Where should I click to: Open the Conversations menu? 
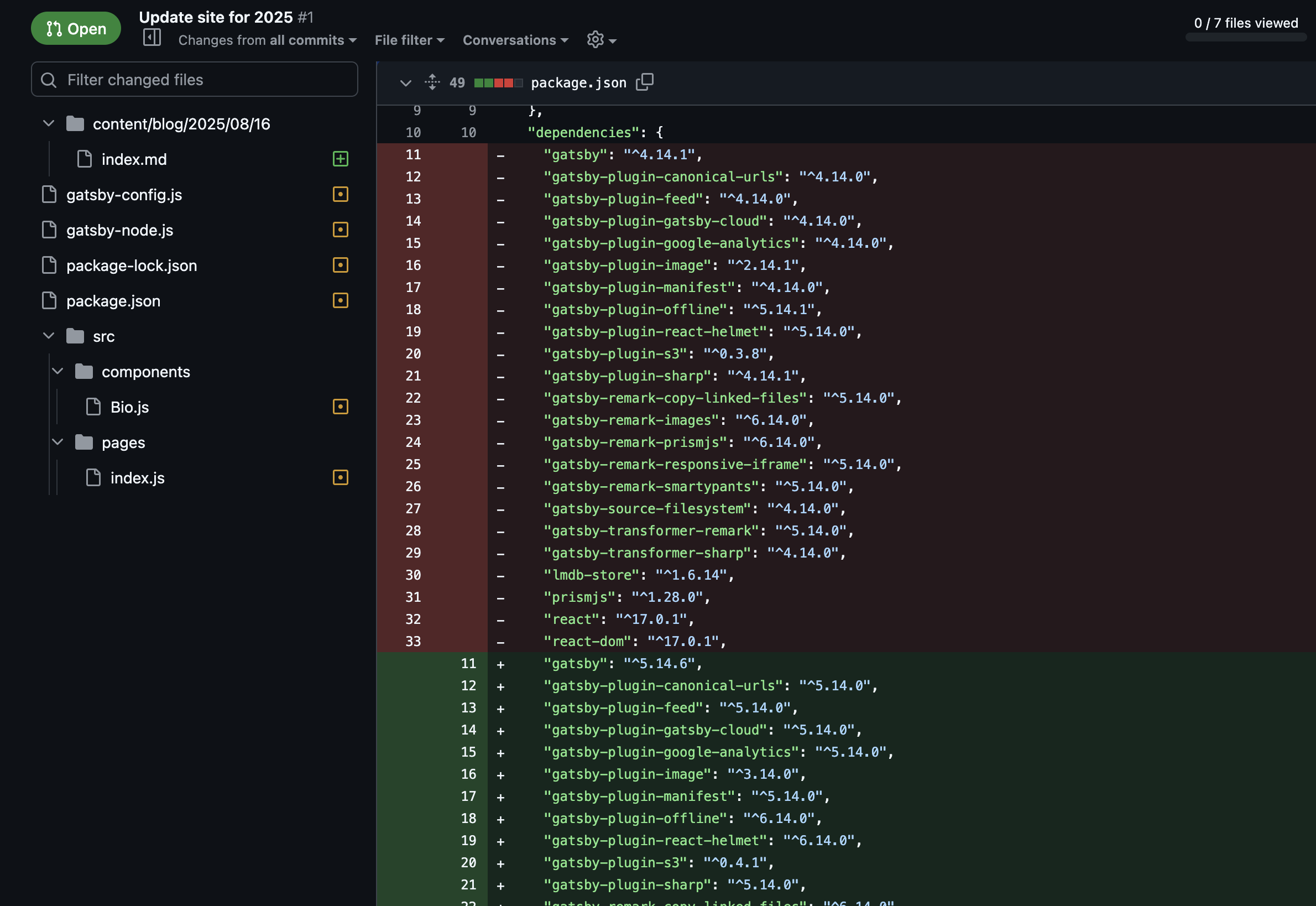(x=515, y=40)
